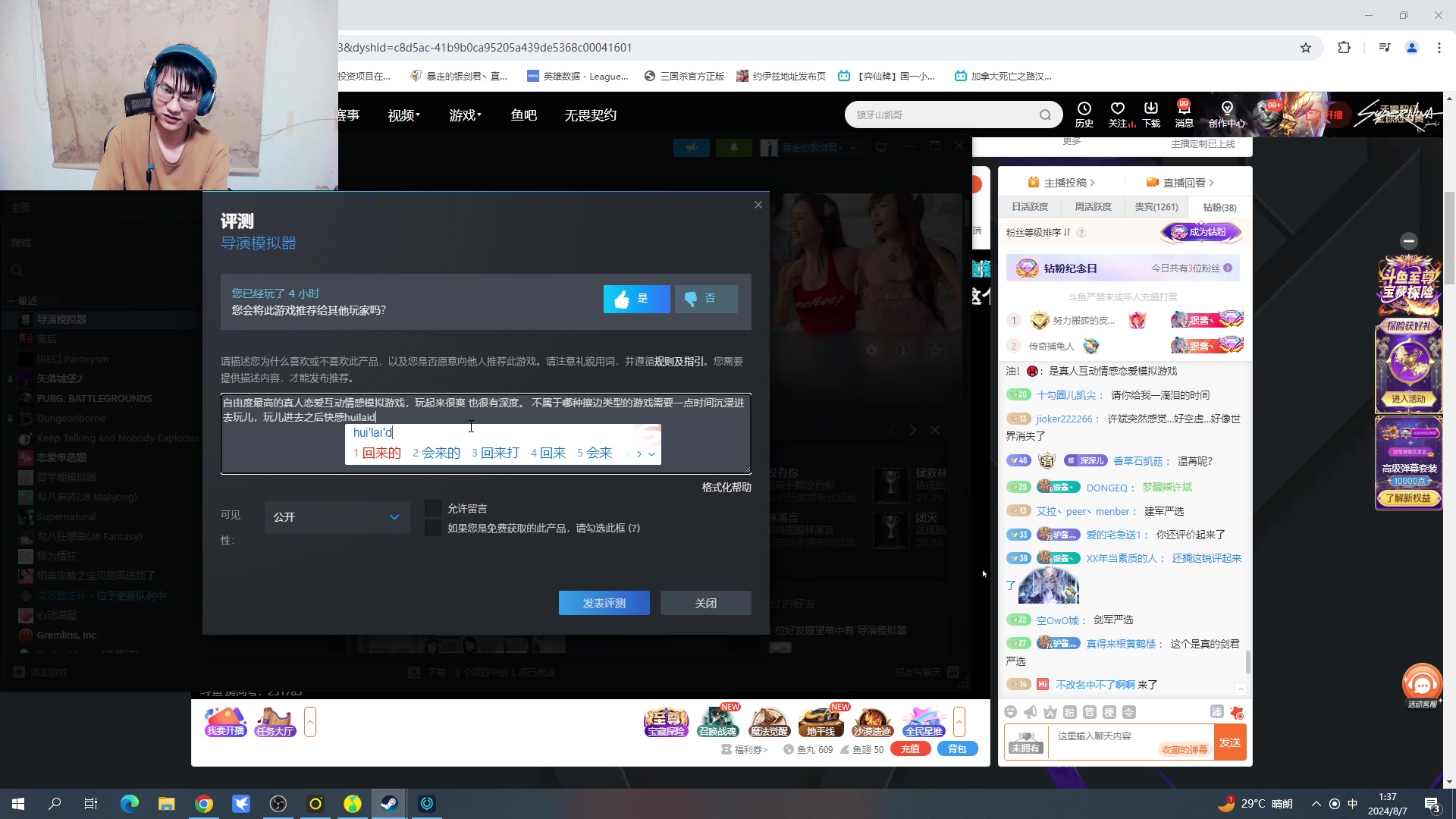Open the 公开 visibility dropdown
This screenshot has height=819, width=1456.
pyautogui.click(x=337, y=516)
